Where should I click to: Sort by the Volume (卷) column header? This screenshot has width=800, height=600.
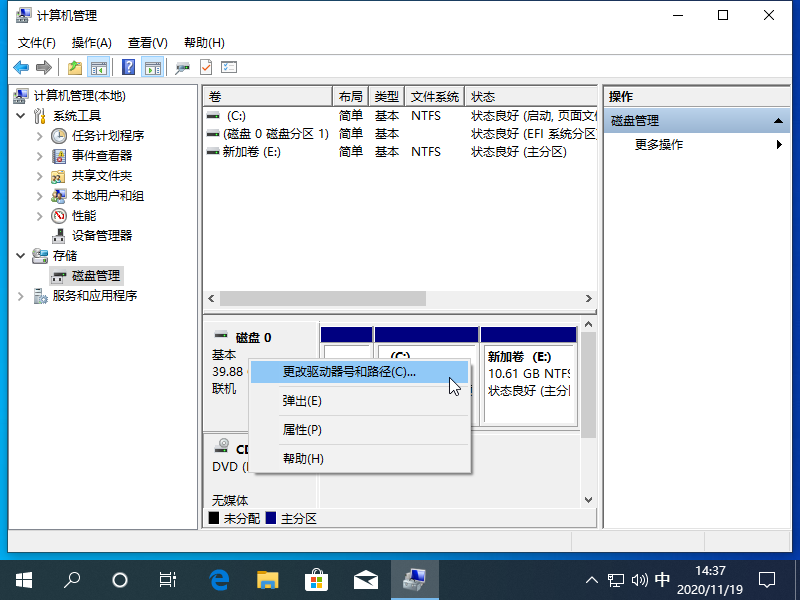(x=268, y=96)
